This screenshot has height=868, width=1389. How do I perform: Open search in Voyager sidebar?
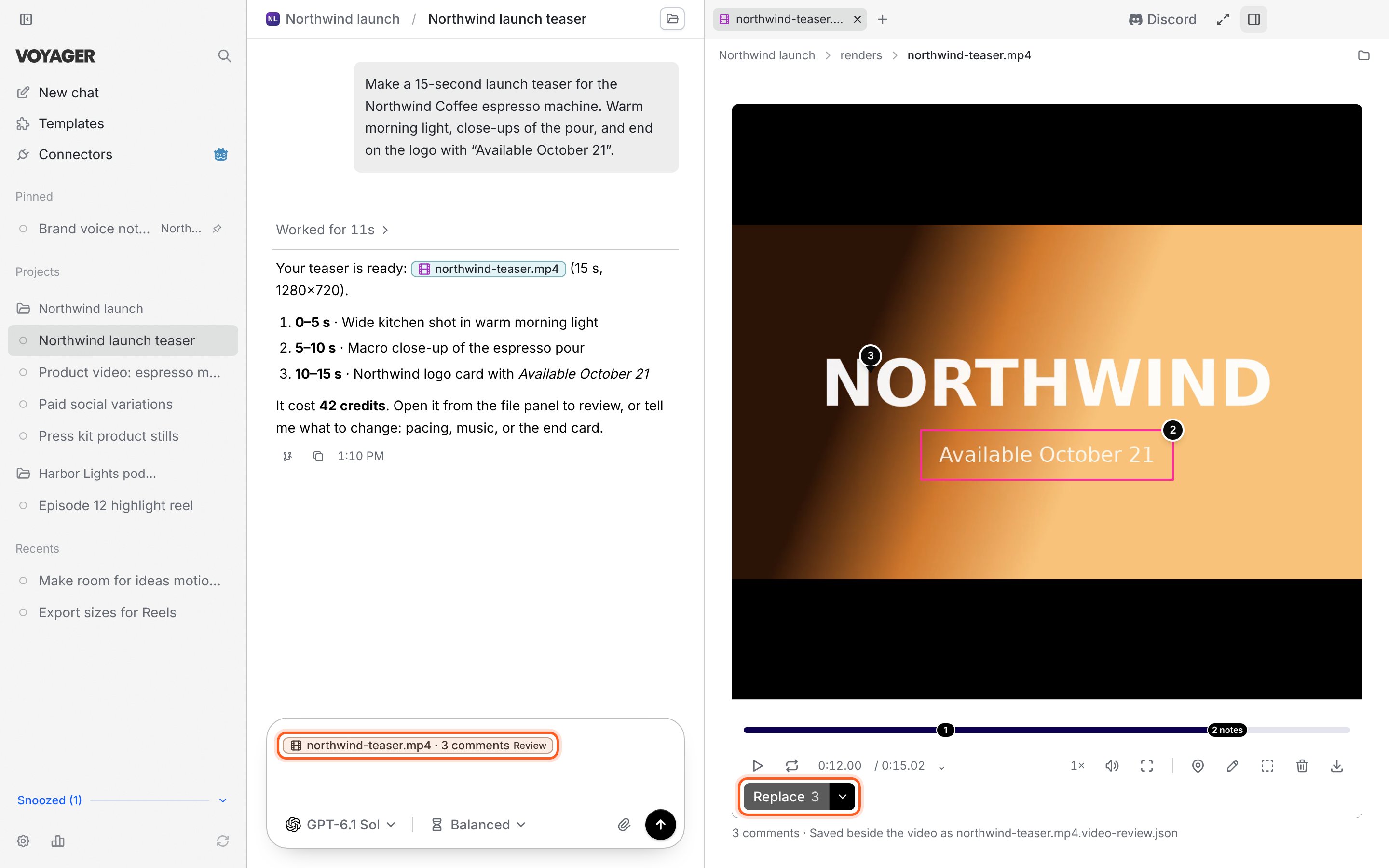[x=224, y=55]
